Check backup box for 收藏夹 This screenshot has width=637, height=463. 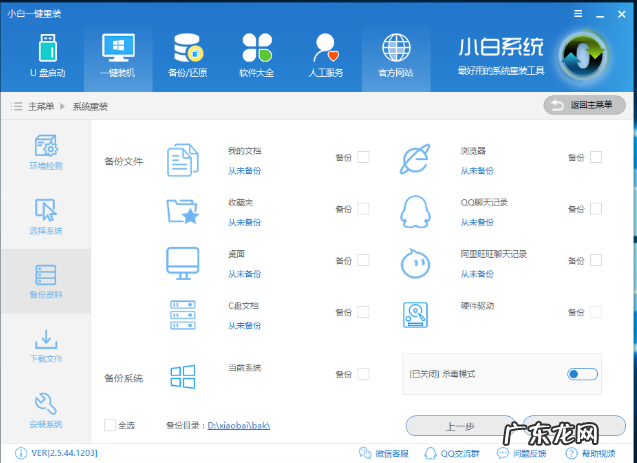(363, 209)
